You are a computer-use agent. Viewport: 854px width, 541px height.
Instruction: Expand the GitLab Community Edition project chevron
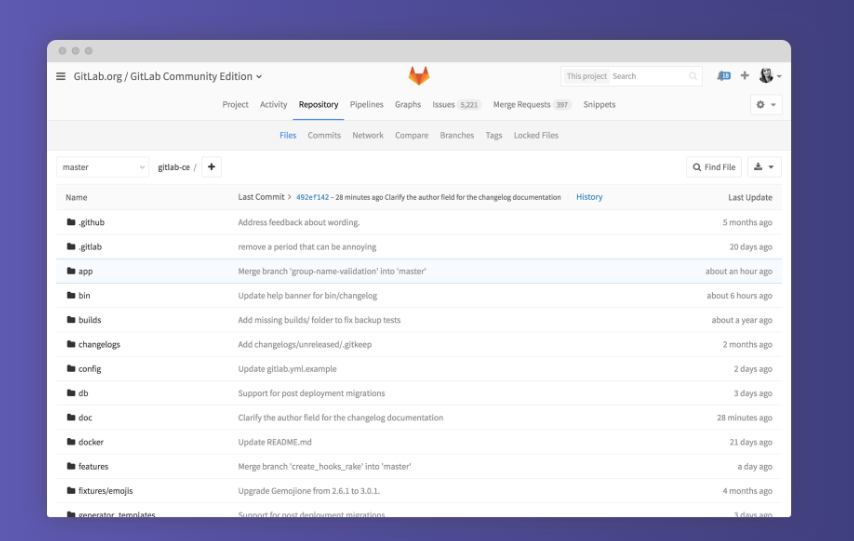pos(259,77)
